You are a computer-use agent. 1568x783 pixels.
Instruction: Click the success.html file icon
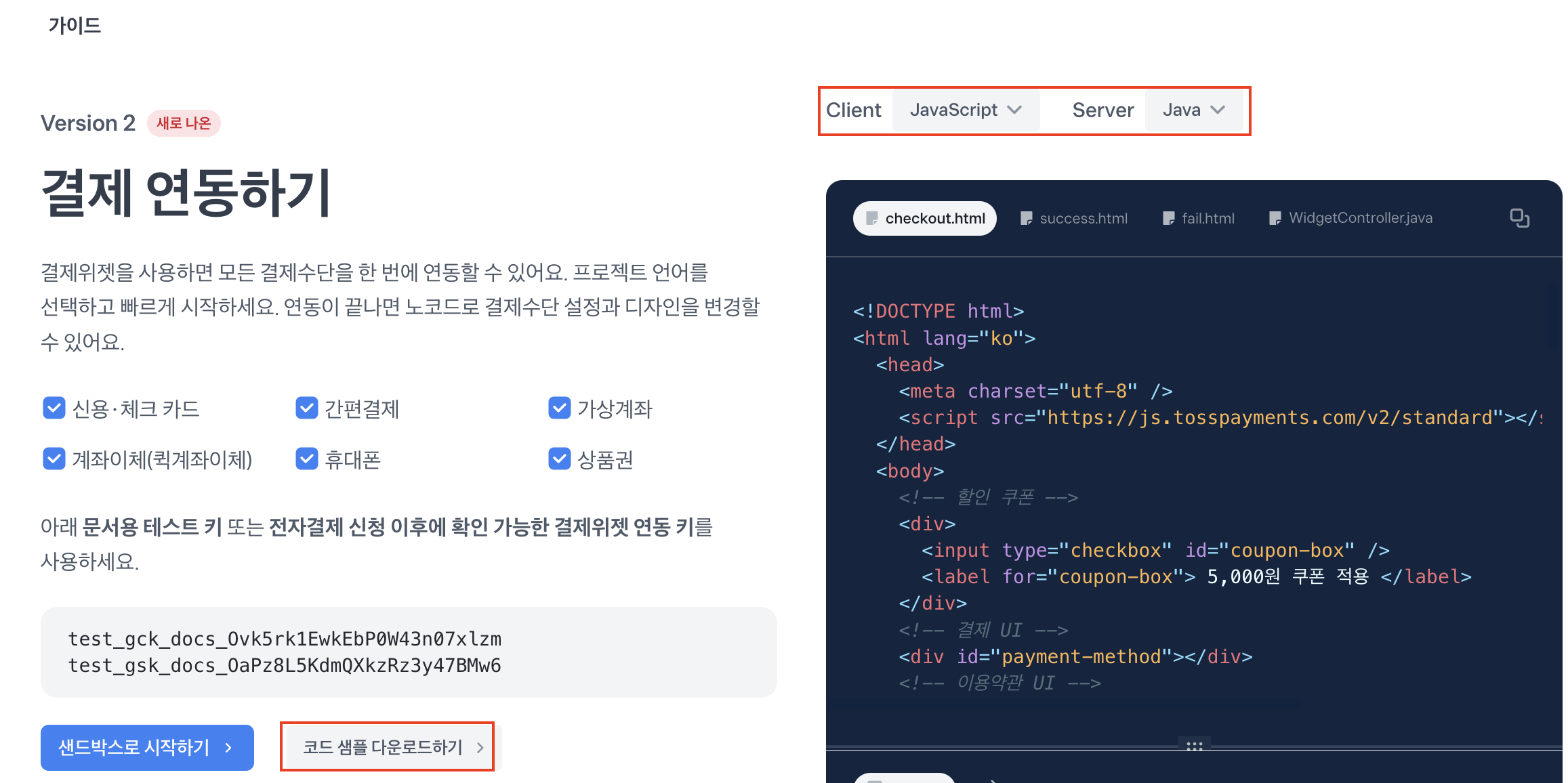pyautogui.click(x=1026, y=218)
